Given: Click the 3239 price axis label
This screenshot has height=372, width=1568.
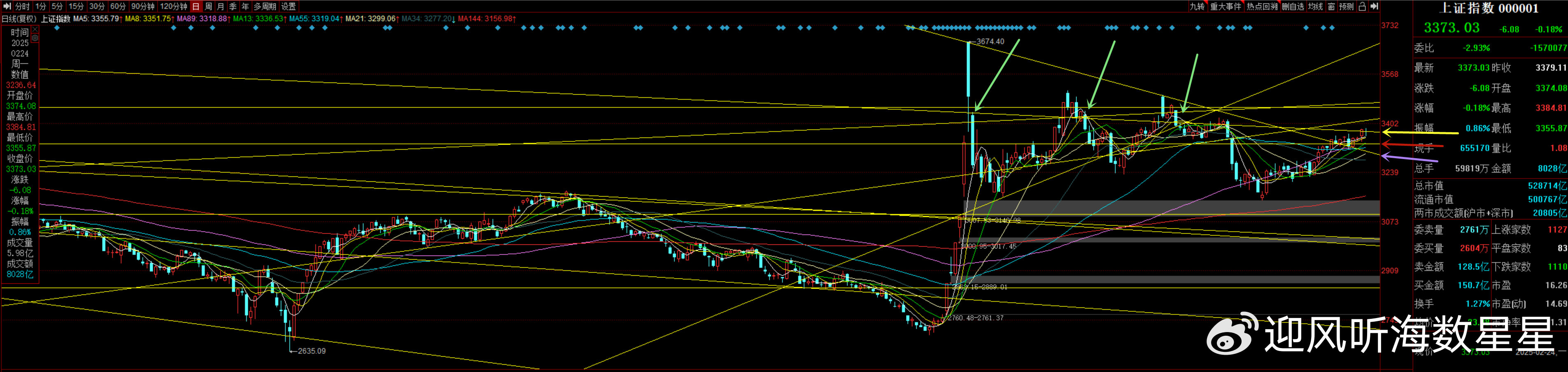Looking at the screenshot, I should pyautogui.click(x=1390, y=173).
